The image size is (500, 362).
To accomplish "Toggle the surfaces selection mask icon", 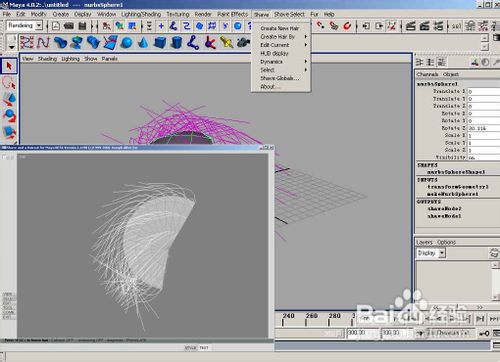I will point(199,26).
